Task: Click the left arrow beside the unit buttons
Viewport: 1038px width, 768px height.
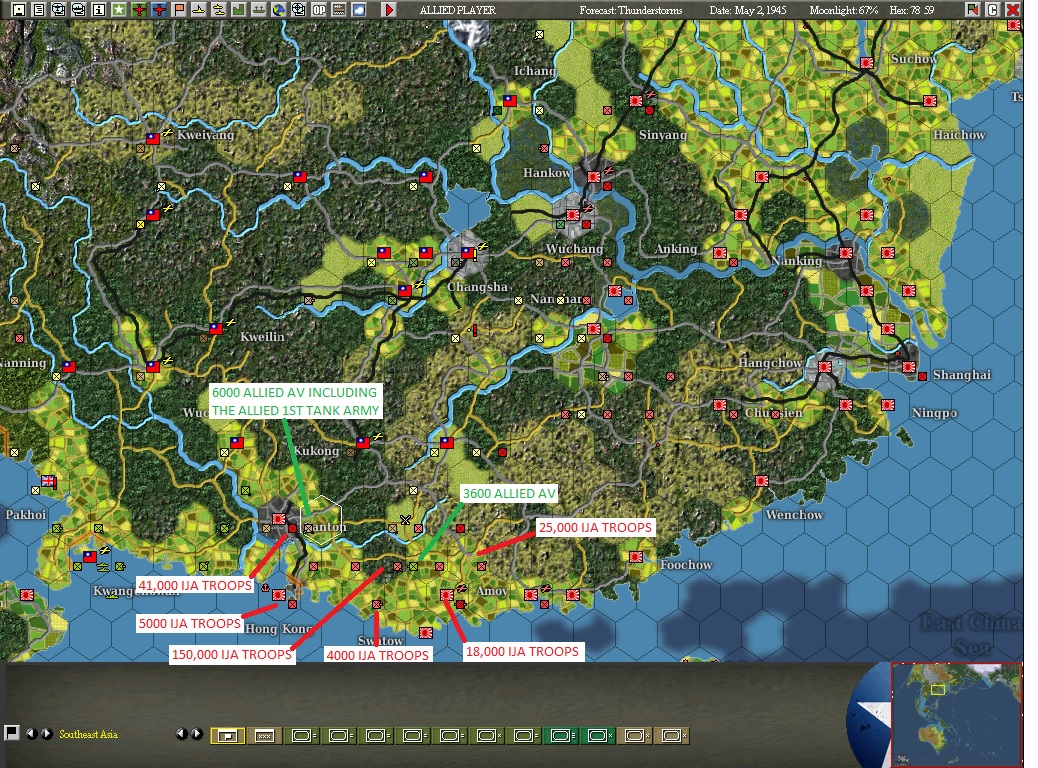Action: 181,734
